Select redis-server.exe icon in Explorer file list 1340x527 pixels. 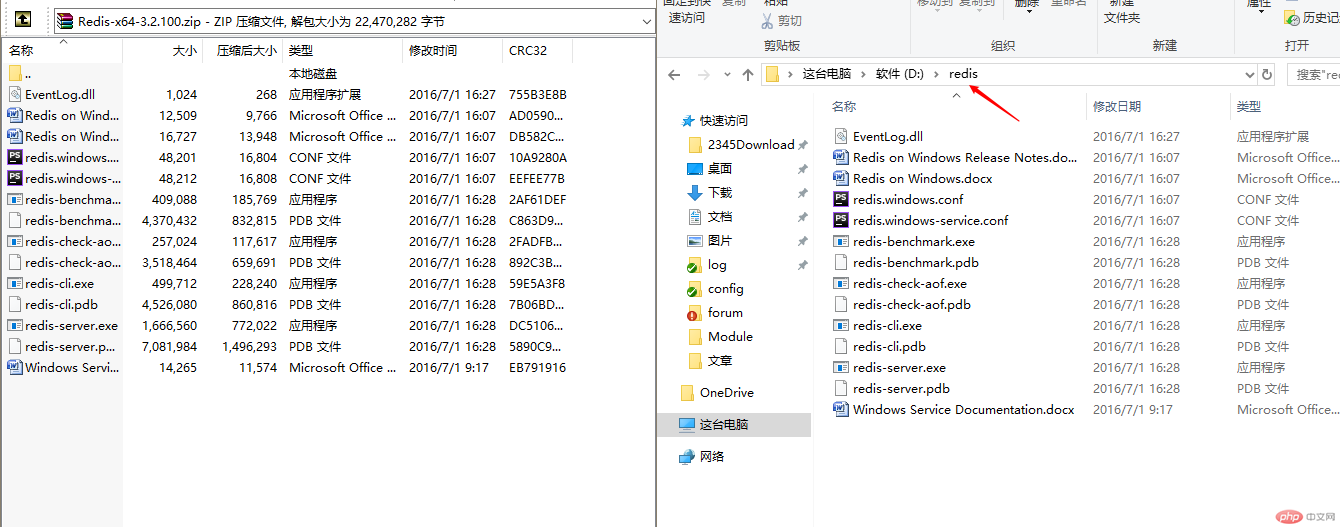840,367
